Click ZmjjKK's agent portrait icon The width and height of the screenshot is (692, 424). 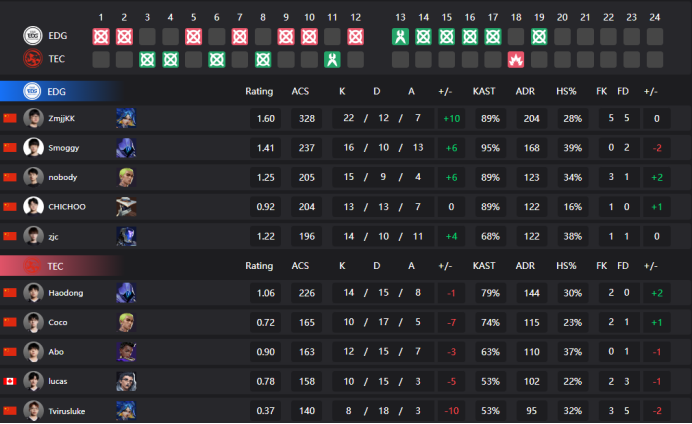(126, 118)
